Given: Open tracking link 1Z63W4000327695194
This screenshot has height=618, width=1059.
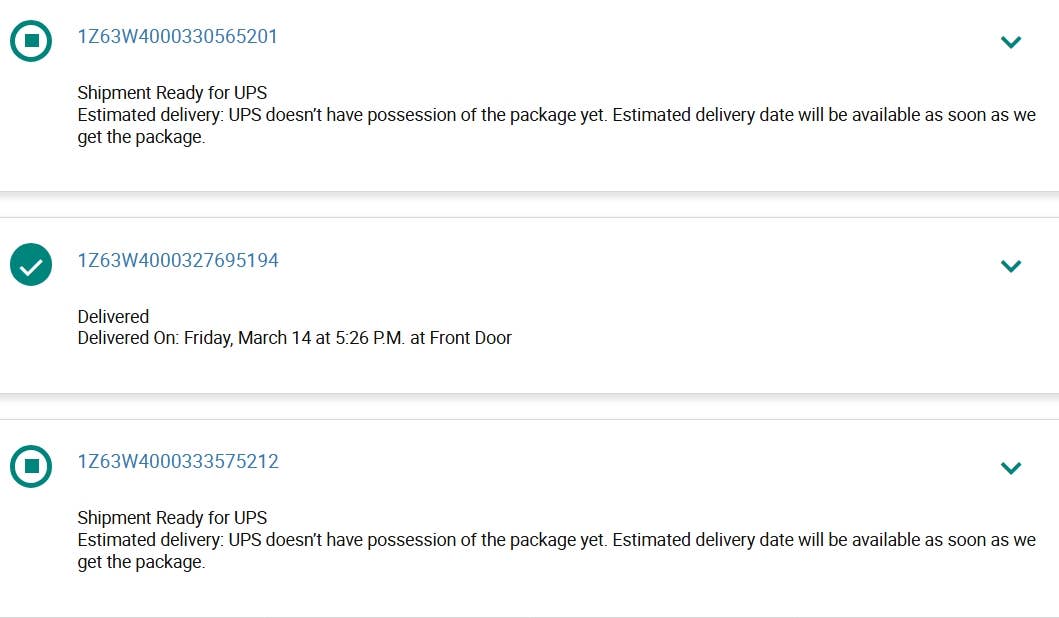Looking at the screenshot, I should pos(178,261).
